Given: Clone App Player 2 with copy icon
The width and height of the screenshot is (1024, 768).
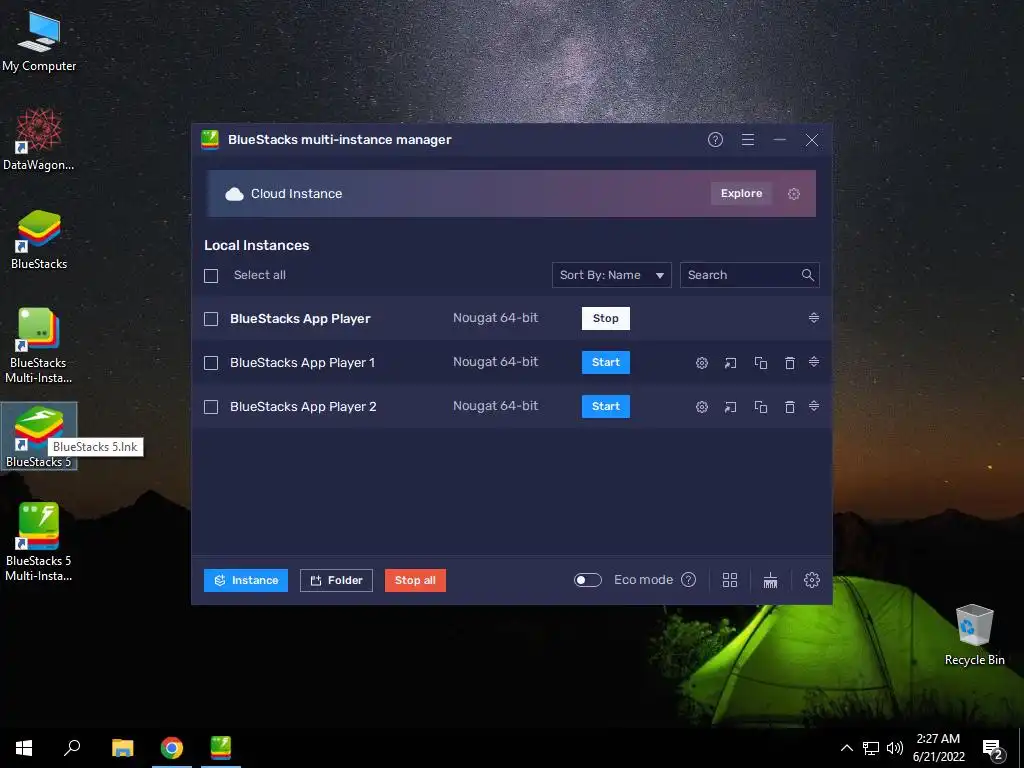Looking at the screenshot, I should 760,407.
